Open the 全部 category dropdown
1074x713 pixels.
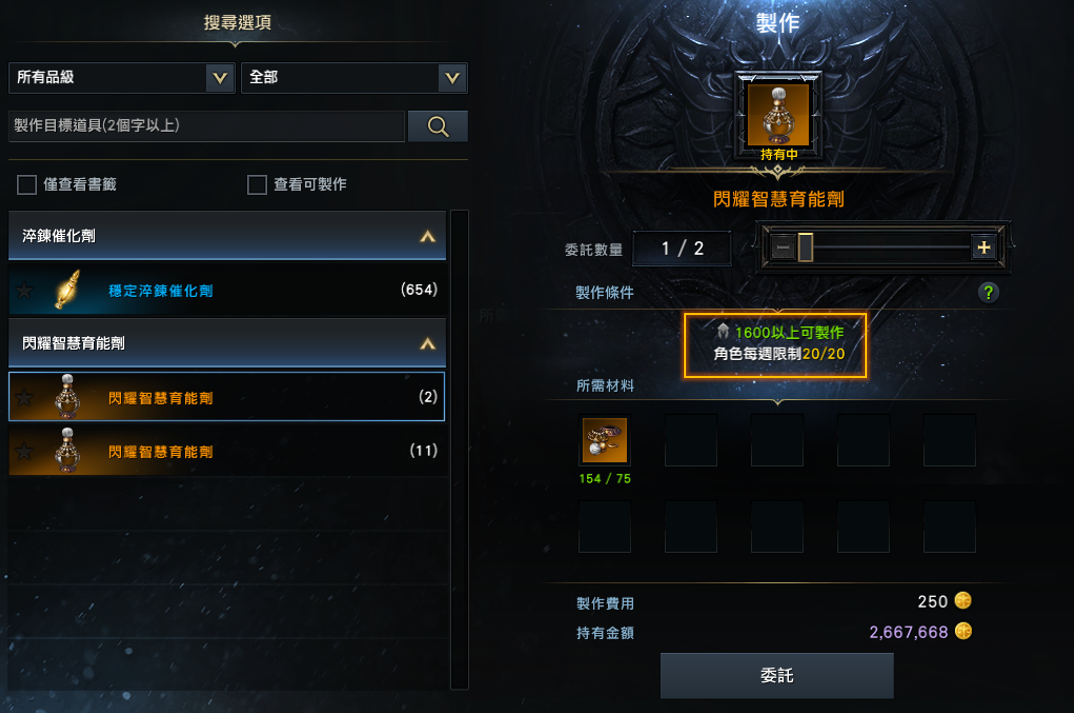coord(354,77)
